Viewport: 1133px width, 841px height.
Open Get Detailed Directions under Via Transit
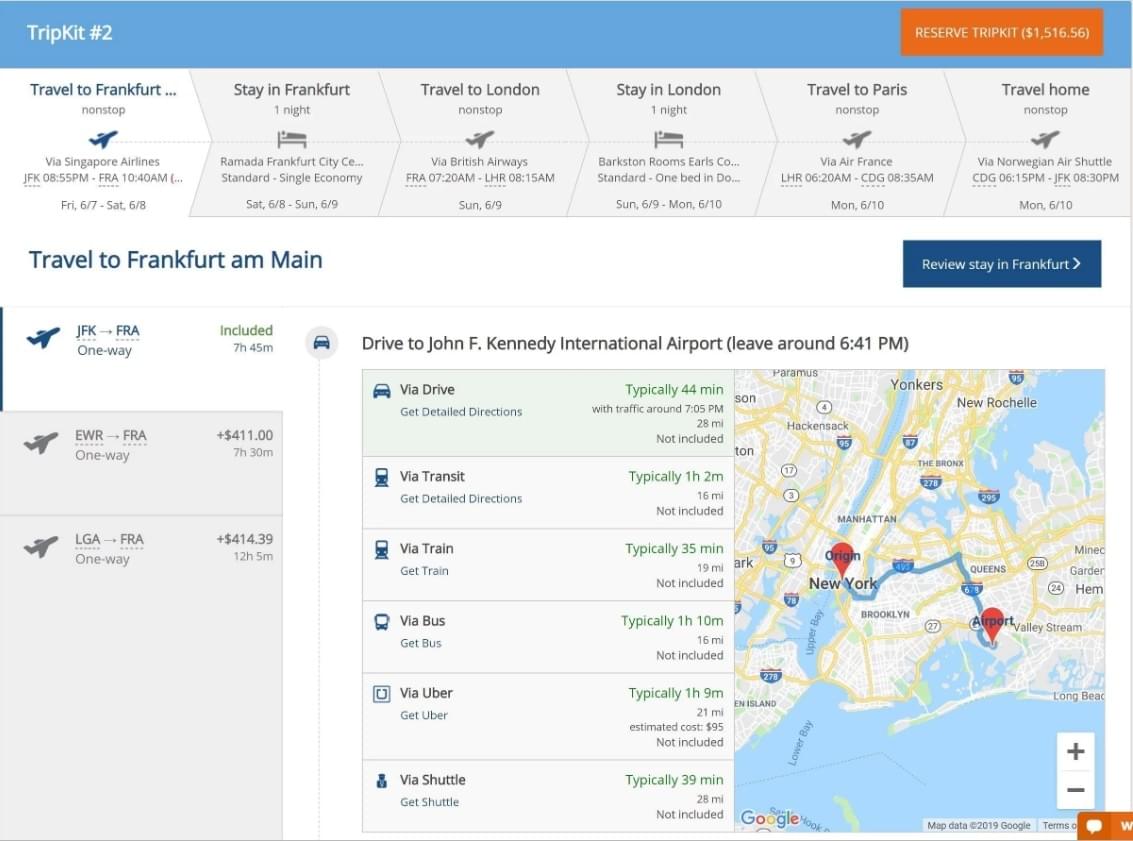[x=461, y=499]
